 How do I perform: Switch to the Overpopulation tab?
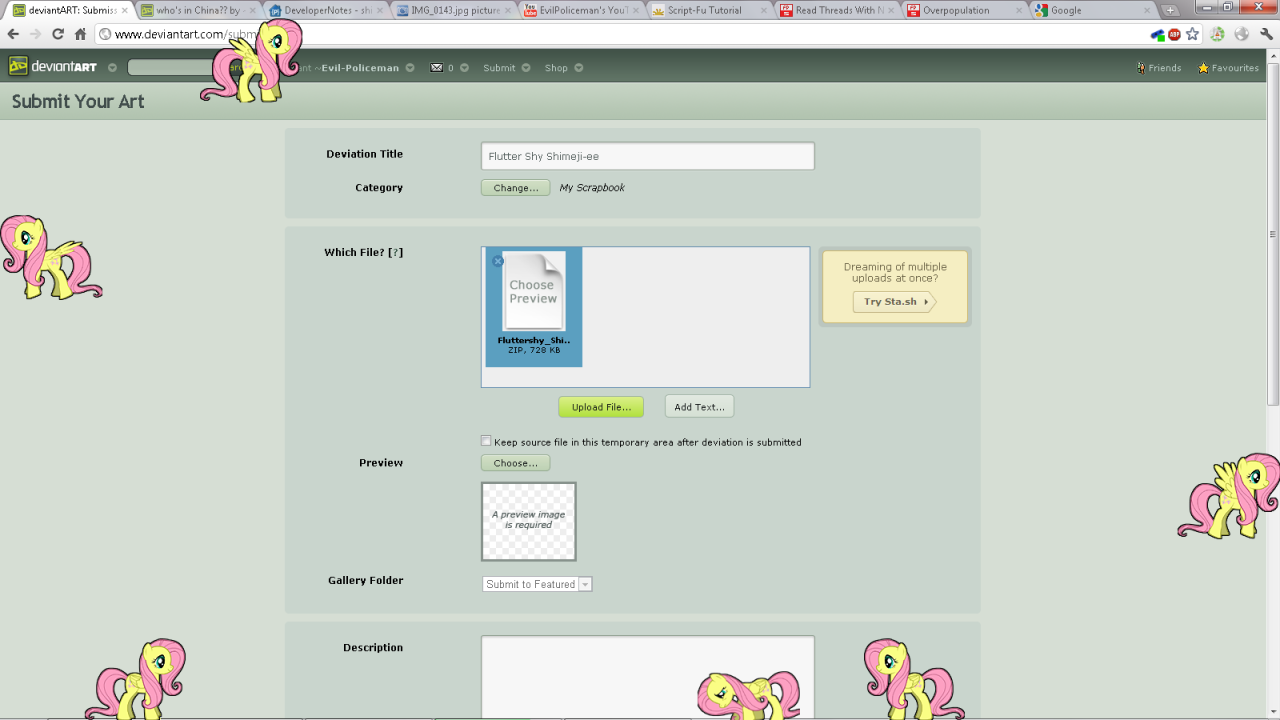click(x=965, y=10)
